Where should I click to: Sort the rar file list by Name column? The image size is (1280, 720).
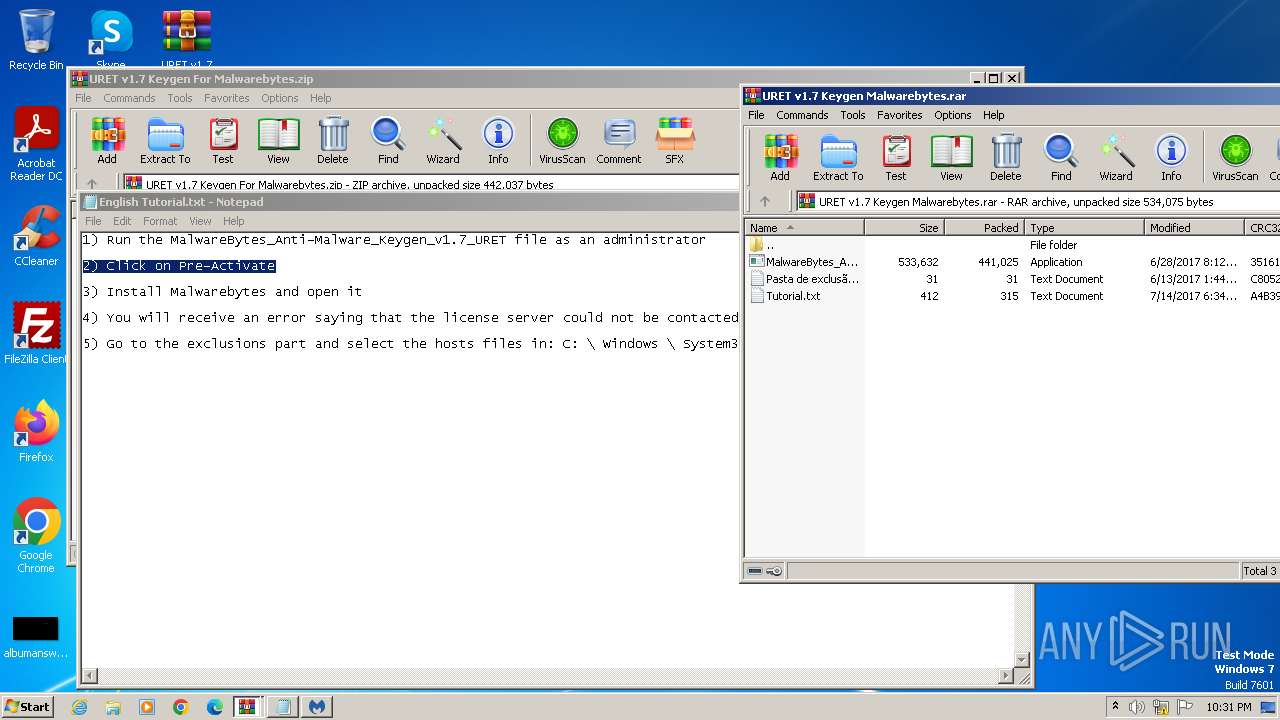tap(805, 228)
